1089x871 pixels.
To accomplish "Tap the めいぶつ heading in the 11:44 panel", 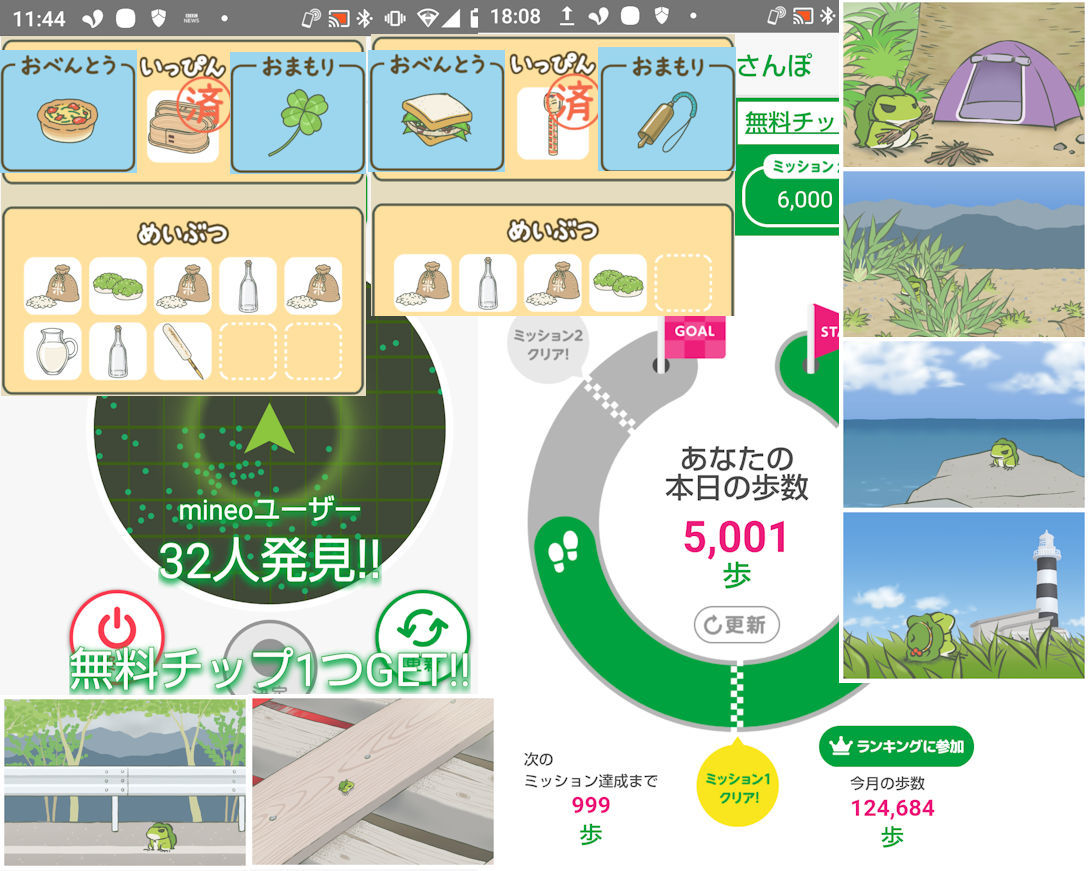I will coord(183,233).
